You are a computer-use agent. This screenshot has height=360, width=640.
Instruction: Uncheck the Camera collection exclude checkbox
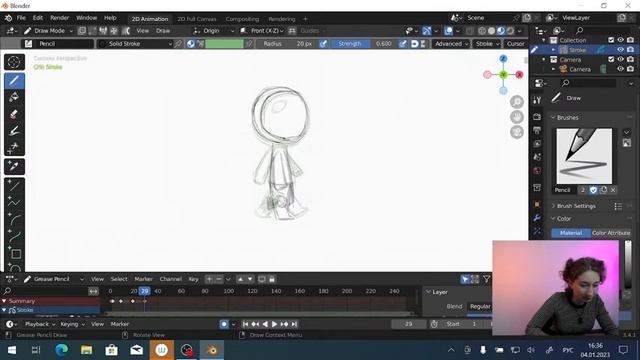(611, 60)
